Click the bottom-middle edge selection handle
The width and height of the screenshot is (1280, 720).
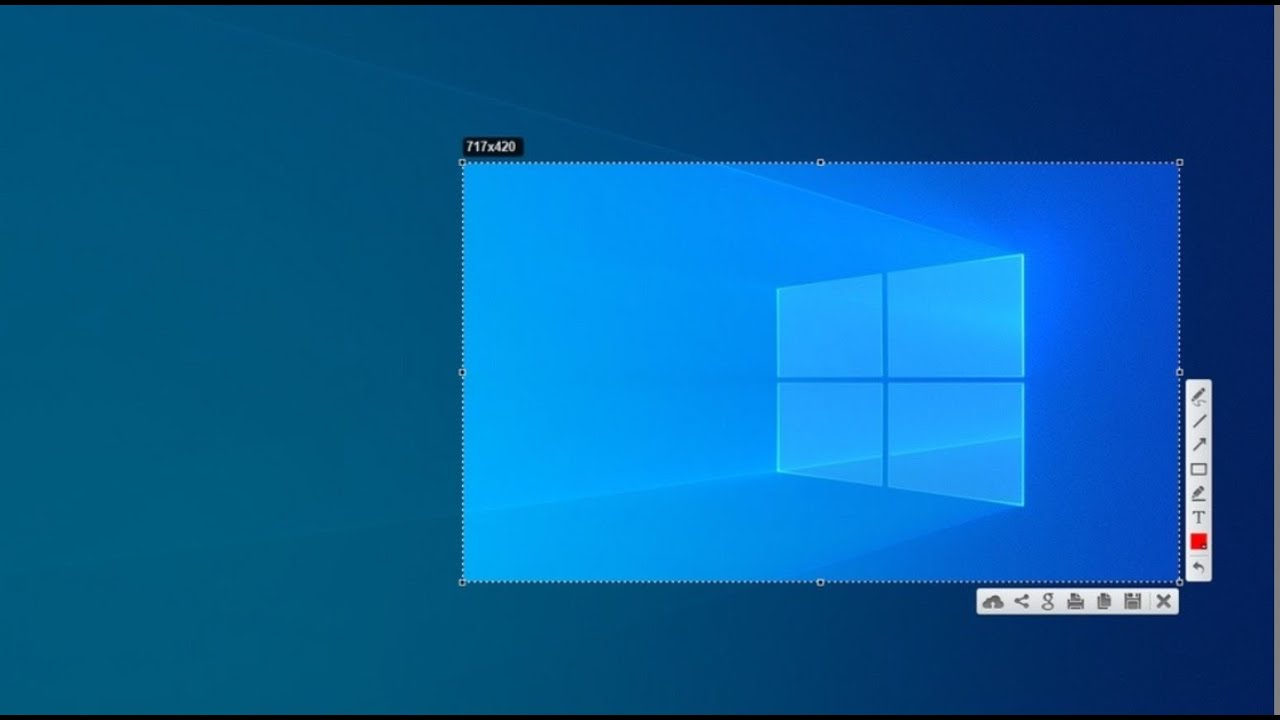821,582
